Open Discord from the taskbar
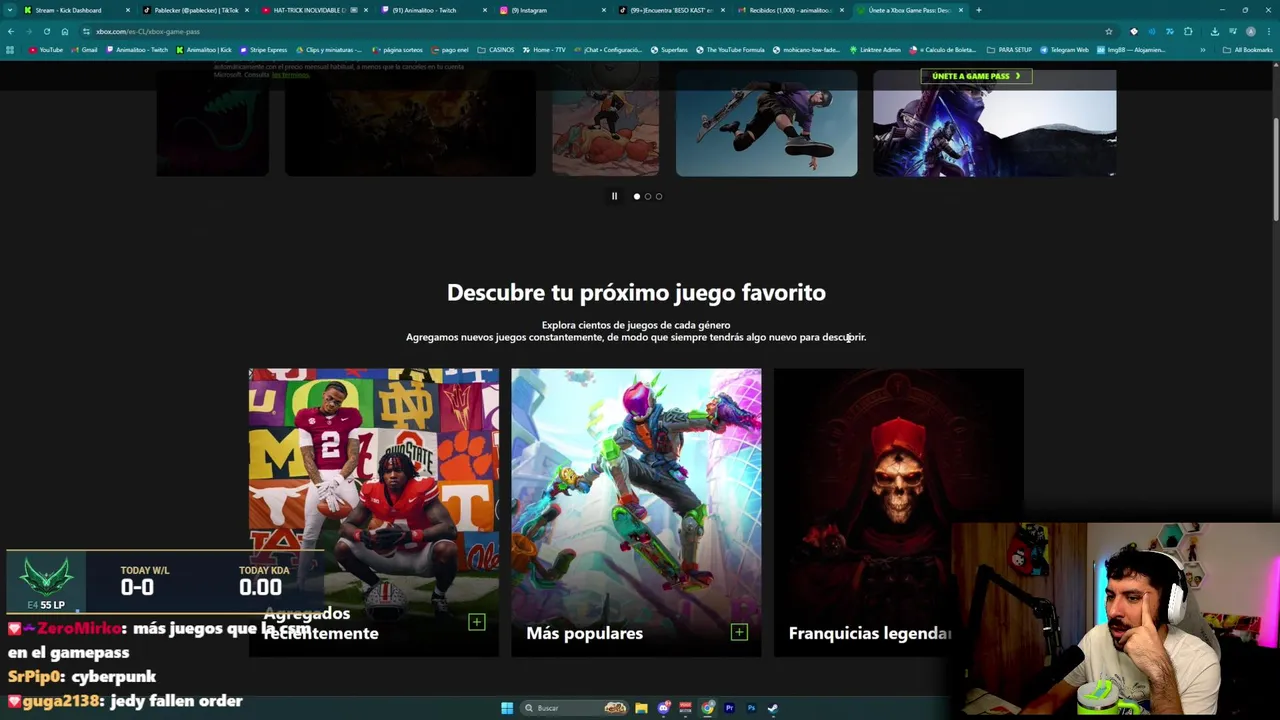The width and height of the screenshot is (1280, 720). pos(663,708)
